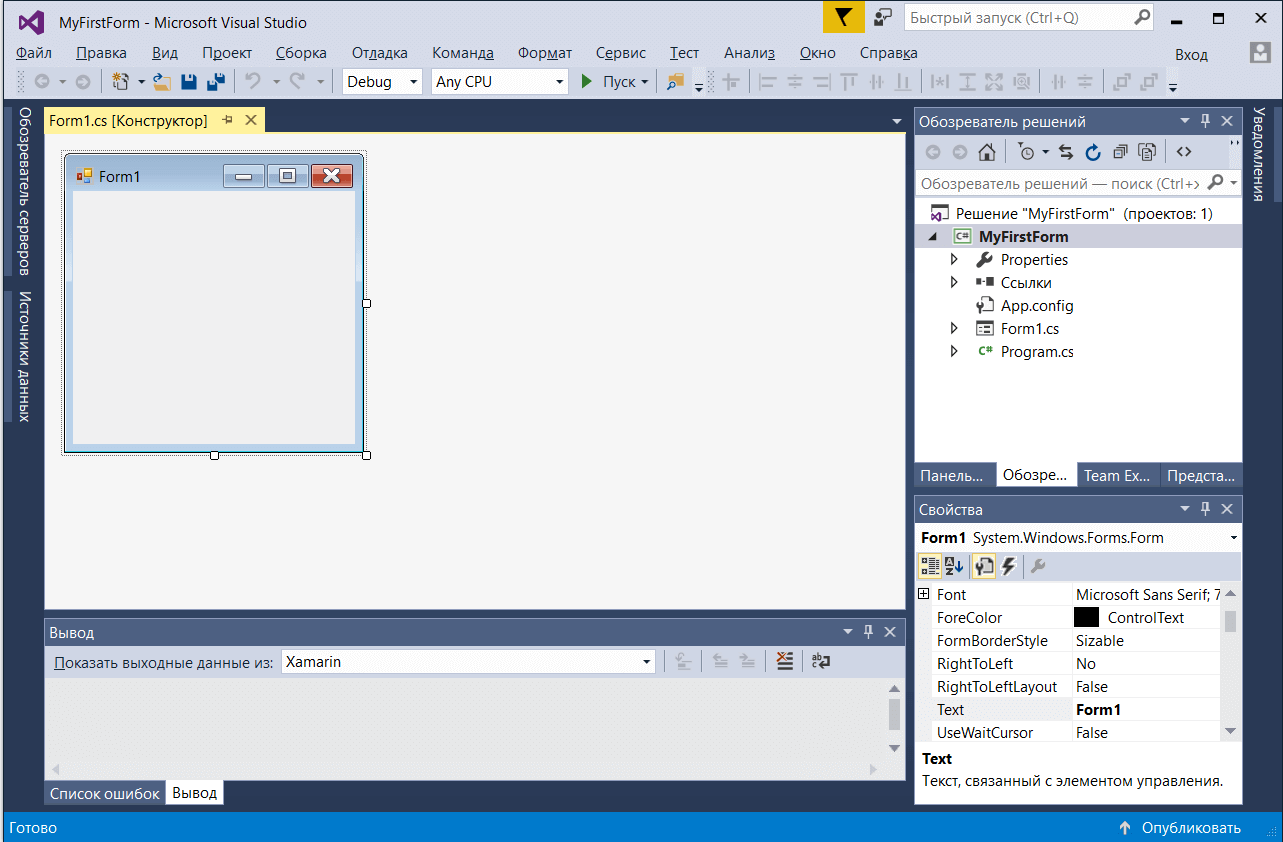Toggle Categorized view in Properties panel

(930, 567)
